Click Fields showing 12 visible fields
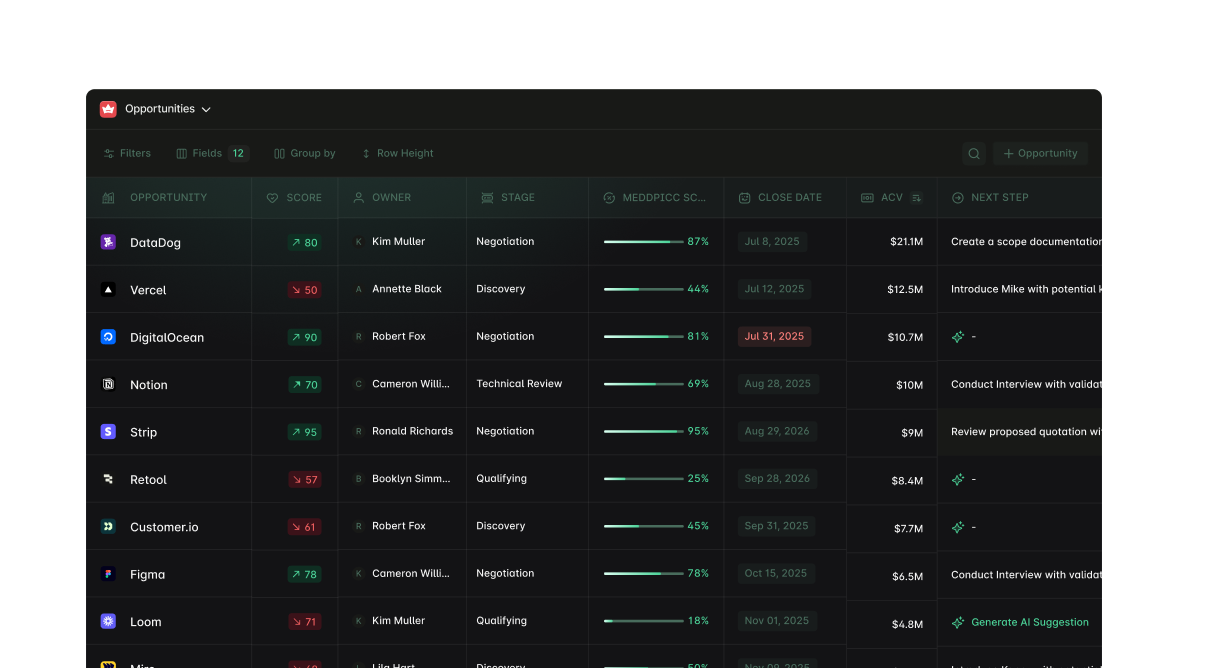1208x668 pixels. 210,153
